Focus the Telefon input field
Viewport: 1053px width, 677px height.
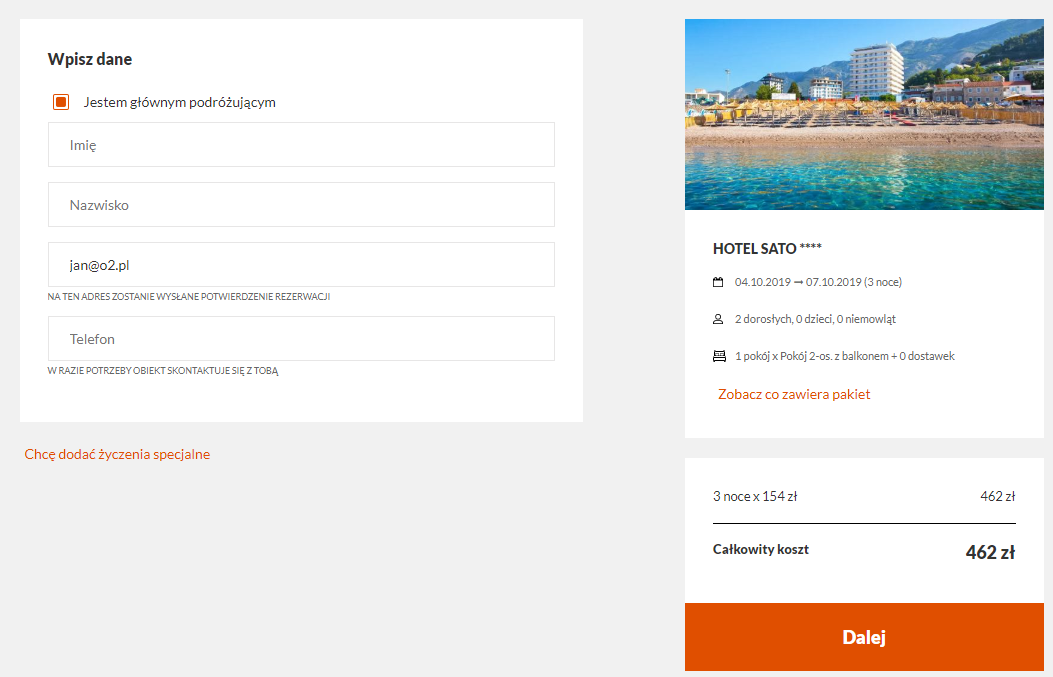[301, 338]
